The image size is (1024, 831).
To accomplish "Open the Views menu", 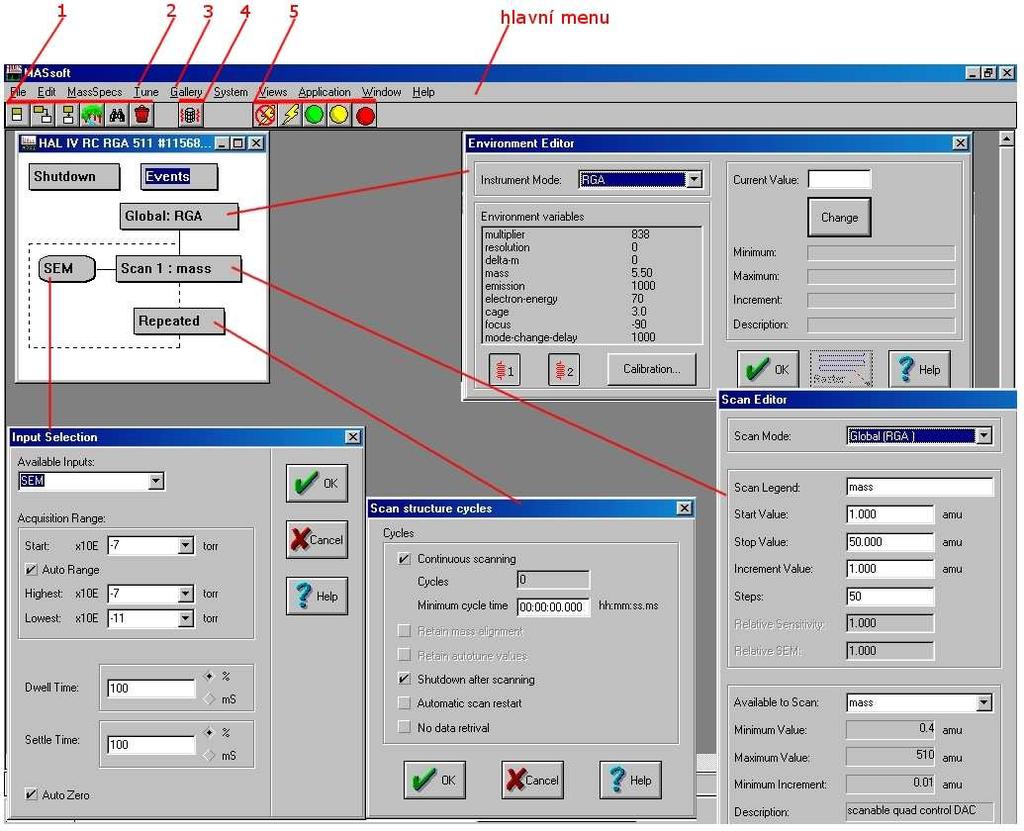I will coord(272,92).
